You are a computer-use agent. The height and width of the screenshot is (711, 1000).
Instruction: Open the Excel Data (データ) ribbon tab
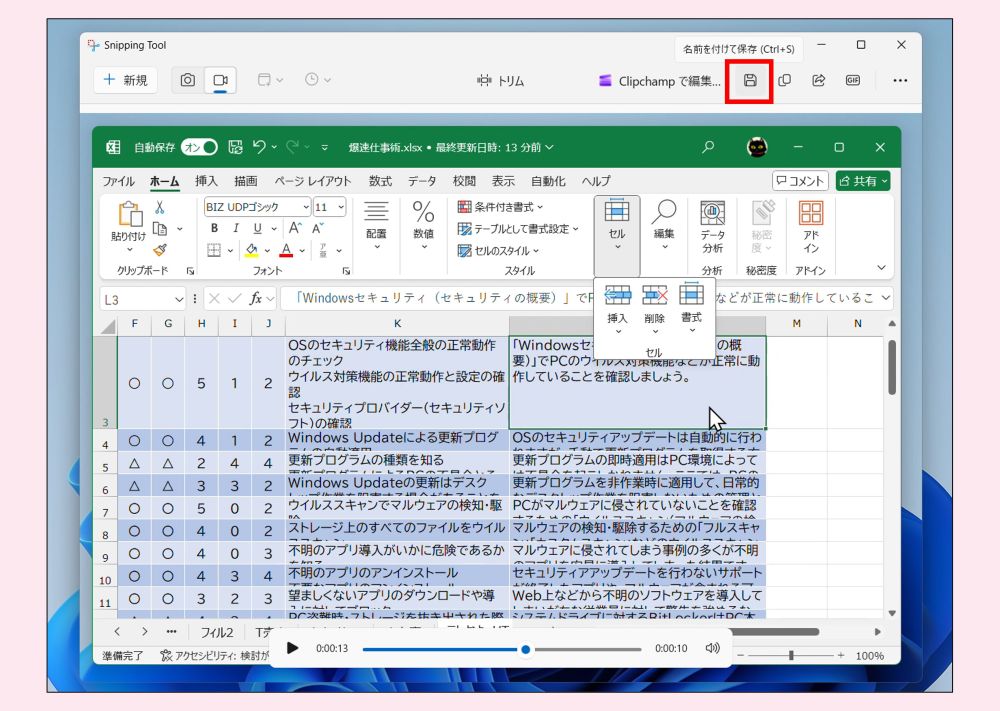[x=422, y=181]
